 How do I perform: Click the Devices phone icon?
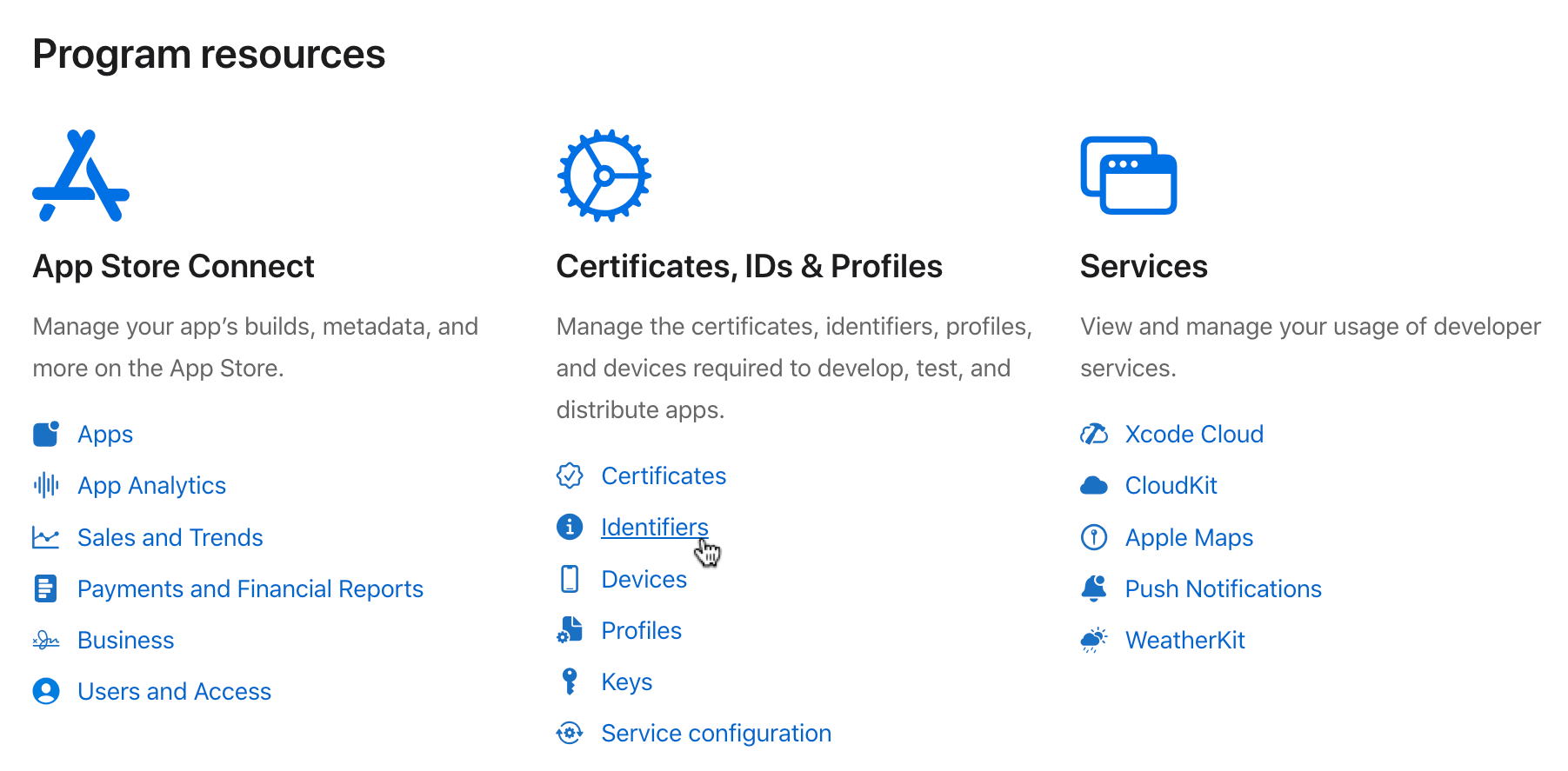[570, 579]
